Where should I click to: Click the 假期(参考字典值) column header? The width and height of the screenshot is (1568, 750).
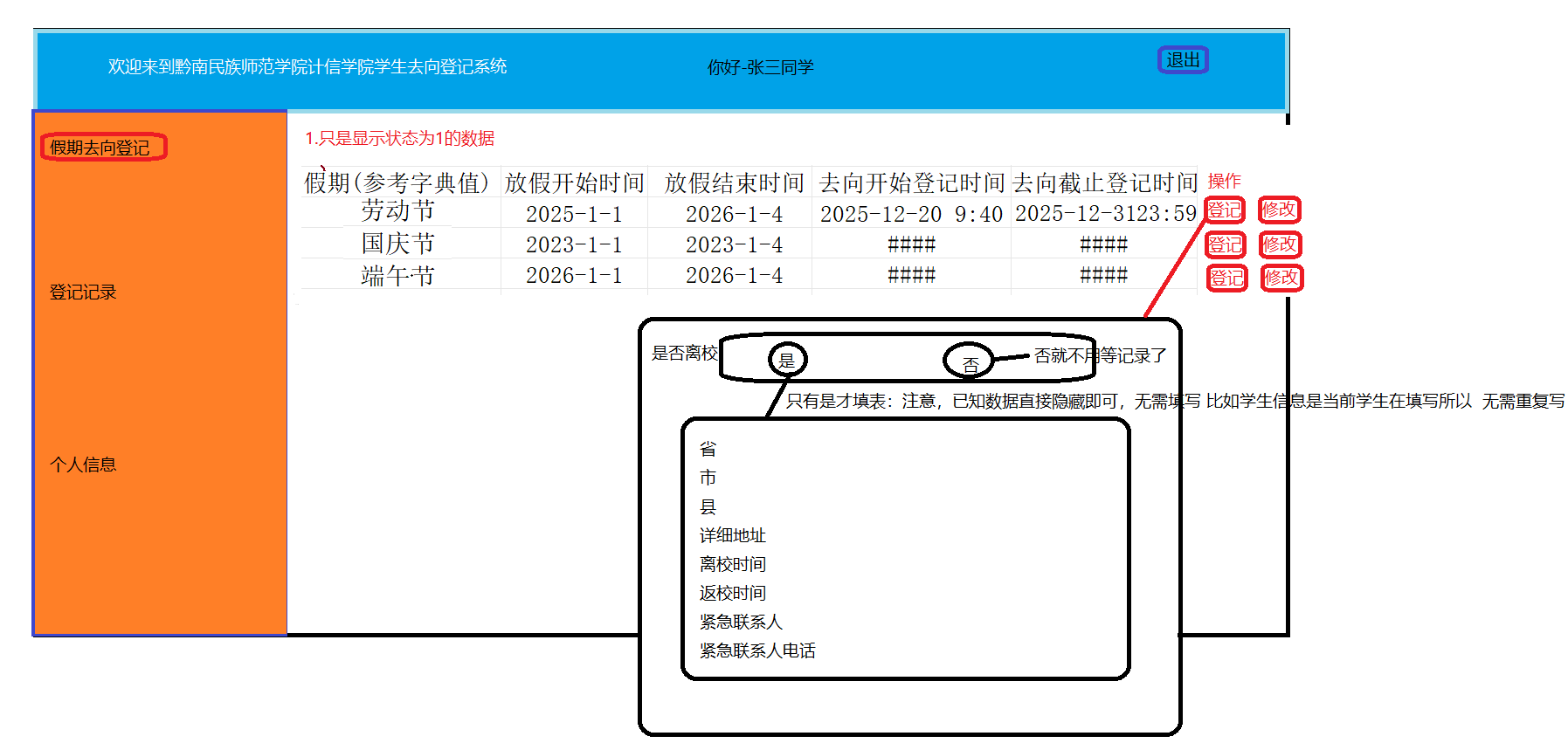click(x=397, y=182)
